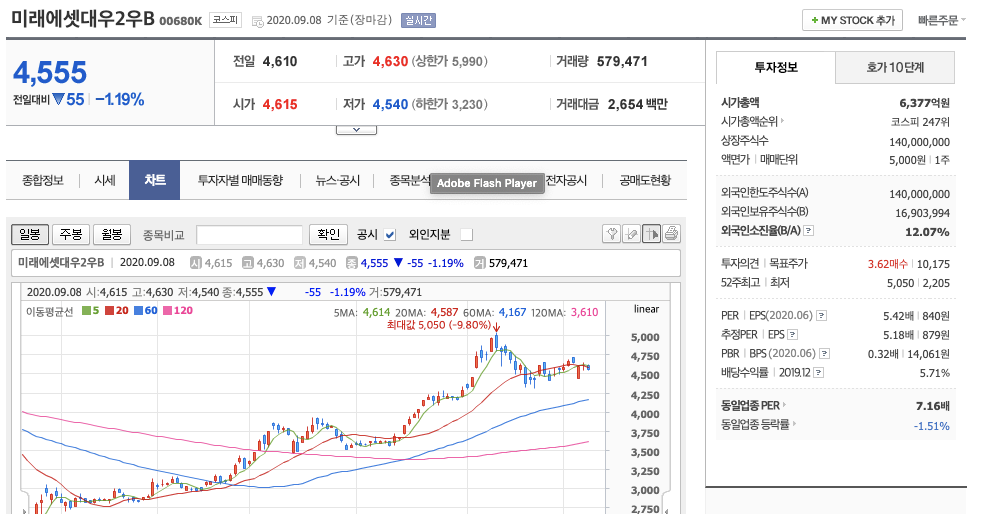Click the 배당수익률 value 5.71%
This screenshot has width=981, height=514.
point(934,373)
